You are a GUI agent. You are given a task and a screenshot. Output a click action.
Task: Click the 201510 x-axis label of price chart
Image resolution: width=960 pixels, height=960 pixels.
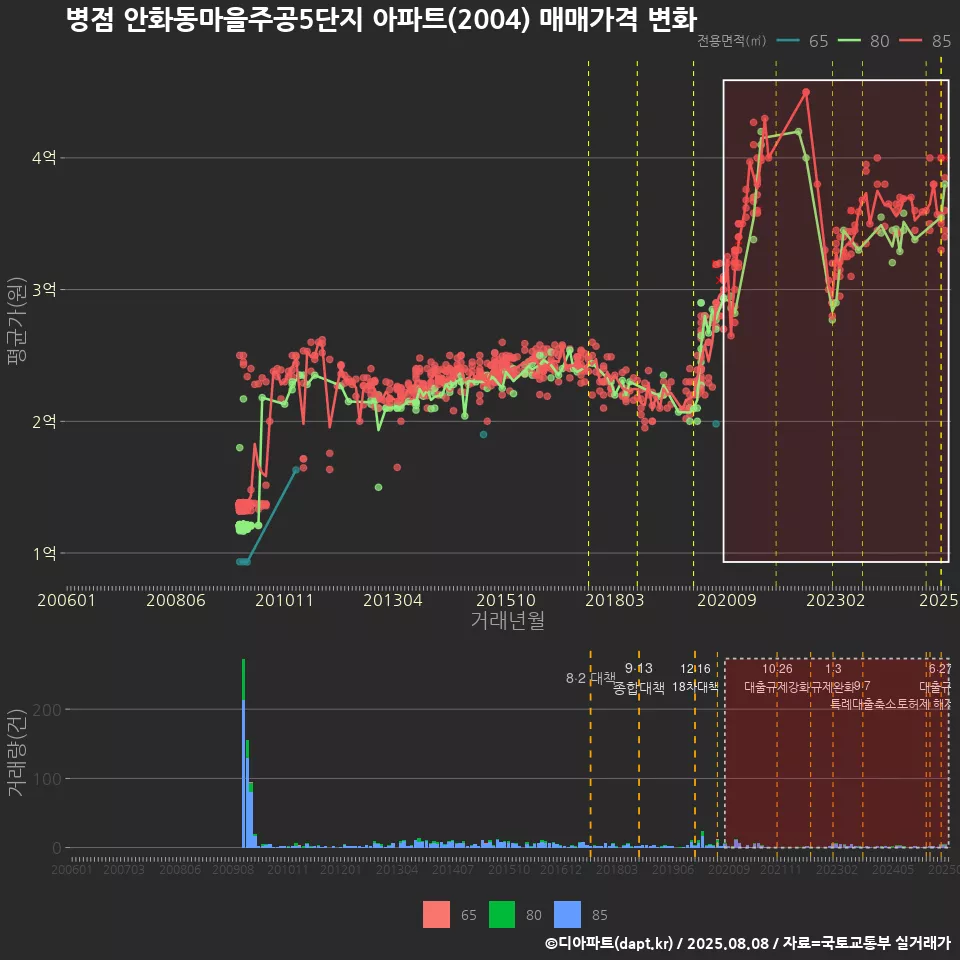coord(506,600)
